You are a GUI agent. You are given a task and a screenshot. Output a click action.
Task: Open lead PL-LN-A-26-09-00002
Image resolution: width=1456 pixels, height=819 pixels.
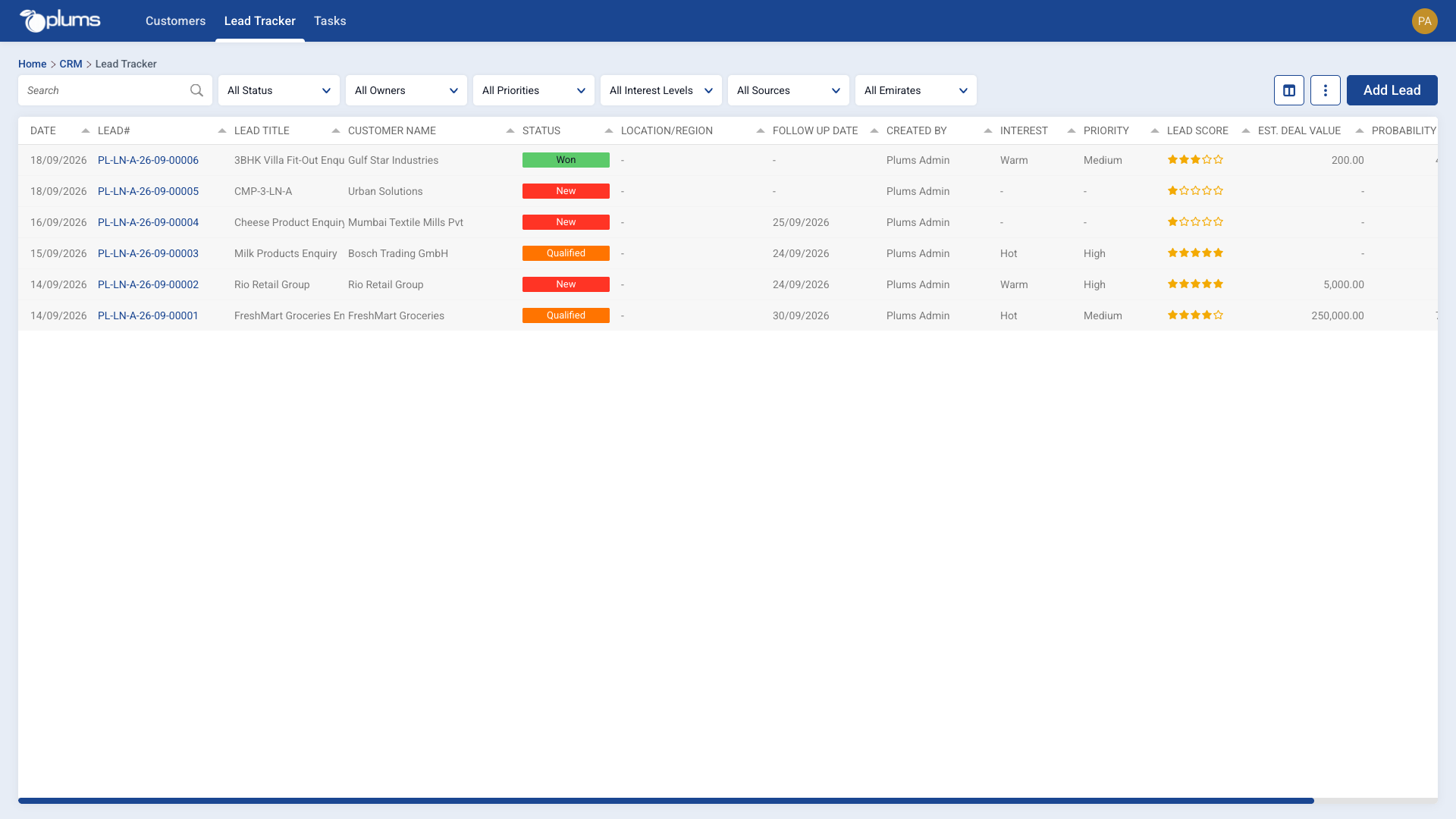tap(148, 284)
